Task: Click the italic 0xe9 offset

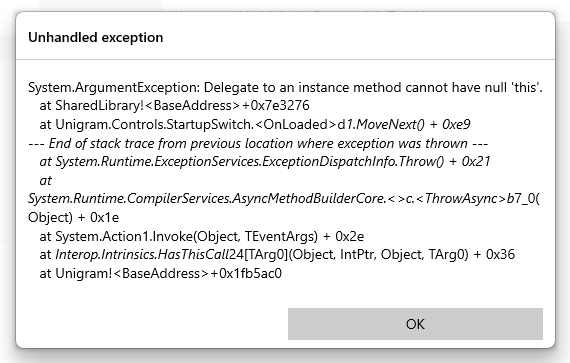Action: click(456, 125)
